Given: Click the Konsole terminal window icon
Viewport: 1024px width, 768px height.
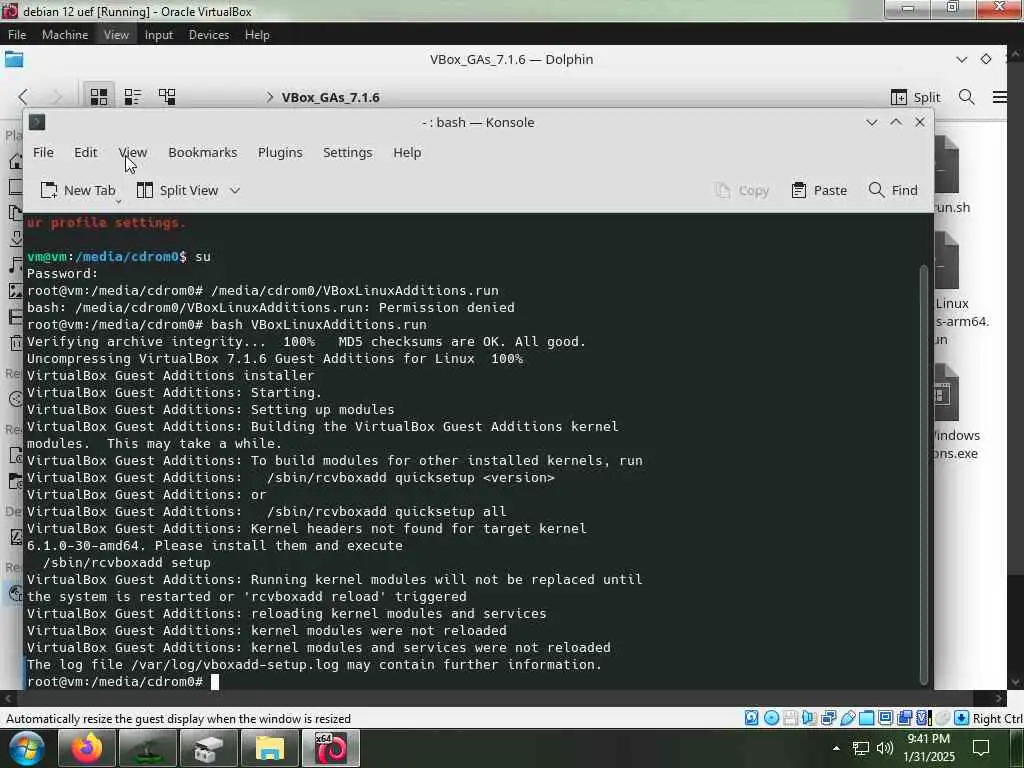Looking at the screenshot, I should (37, 122).
